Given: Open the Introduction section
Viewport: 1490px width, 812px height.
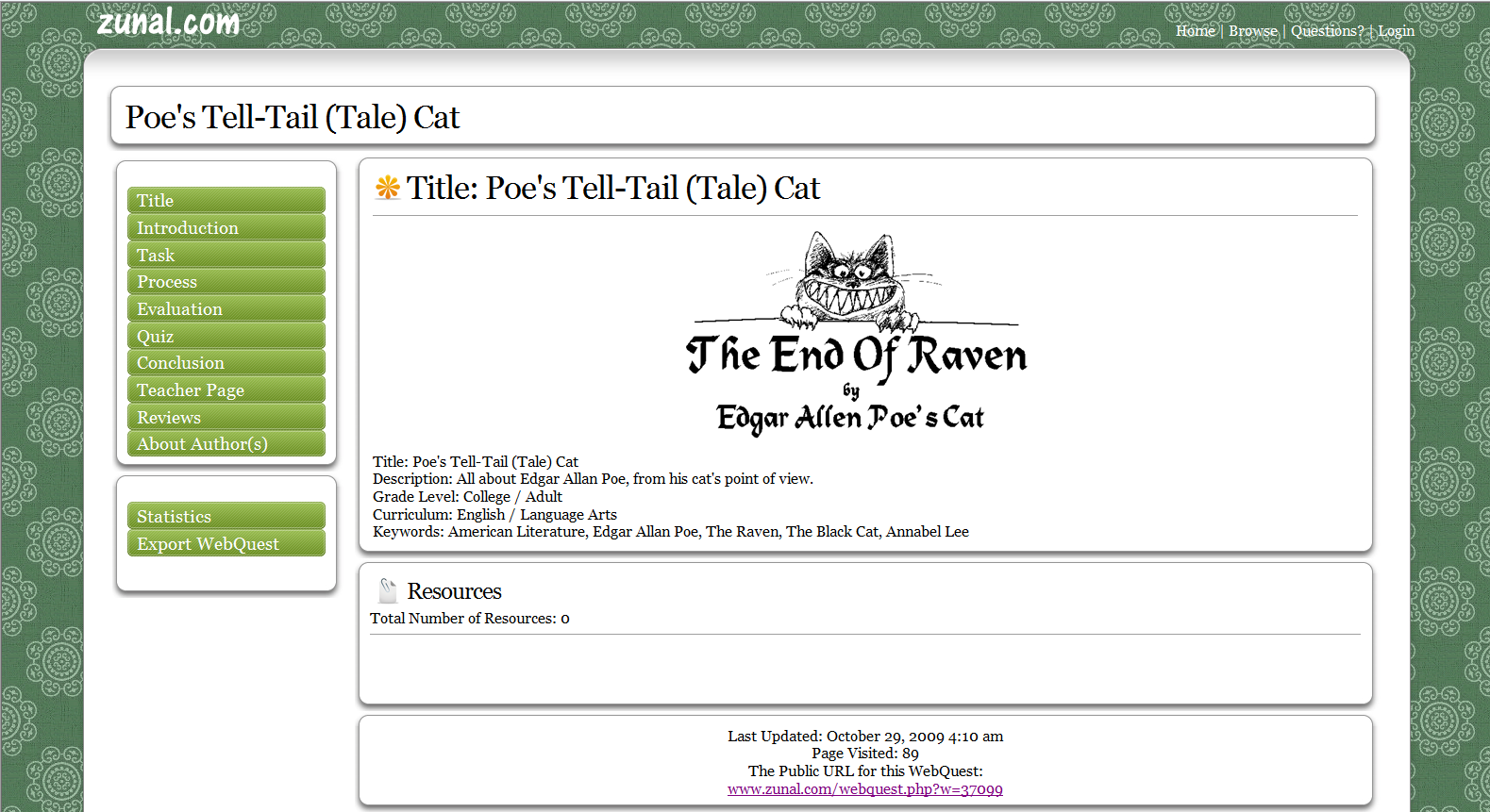Looking at the screenshot, I should click(x=226, y=228).
